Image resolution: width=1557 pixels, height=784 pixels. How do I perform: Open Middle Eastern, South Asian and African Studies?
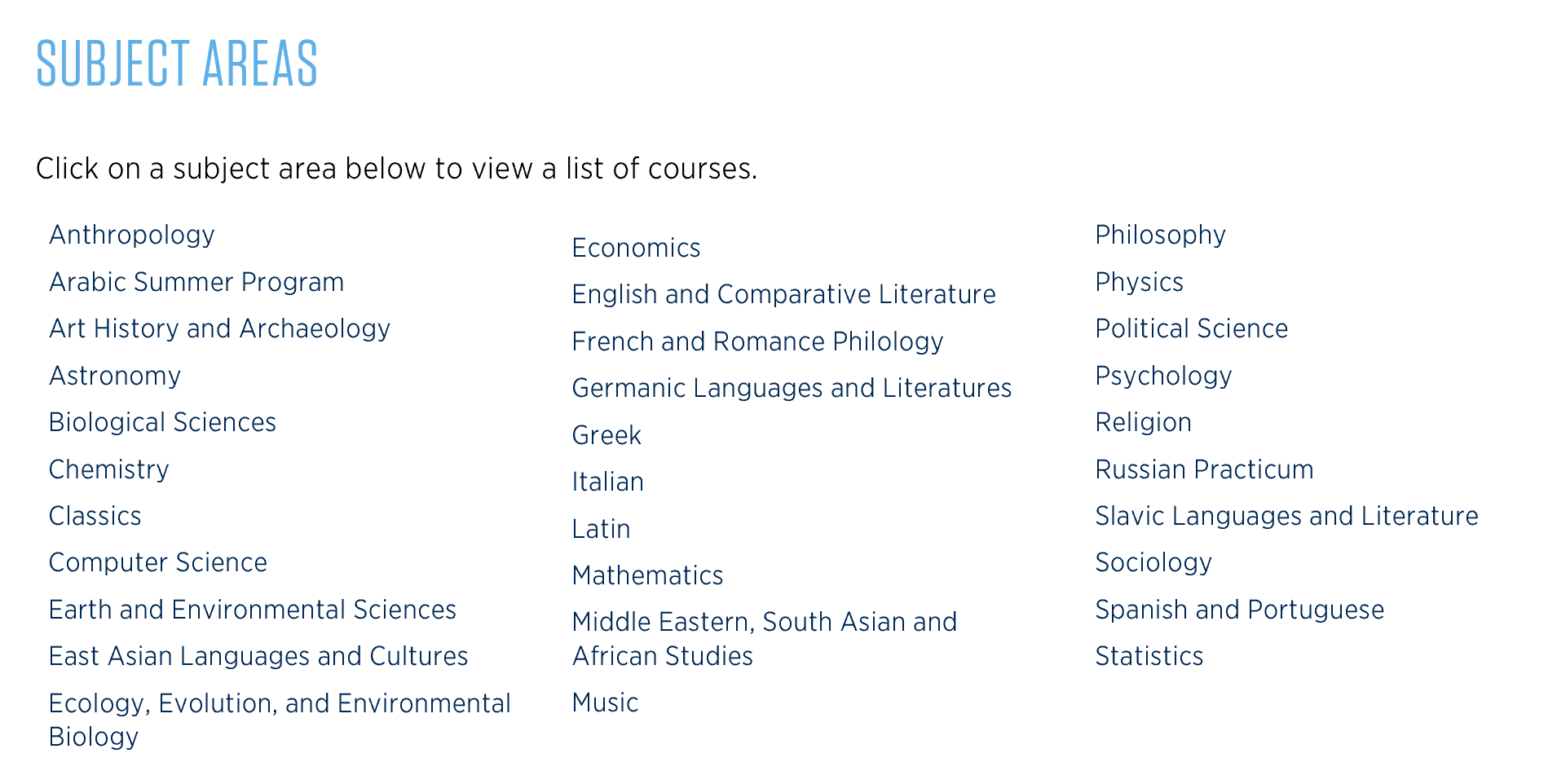point(765,639)
